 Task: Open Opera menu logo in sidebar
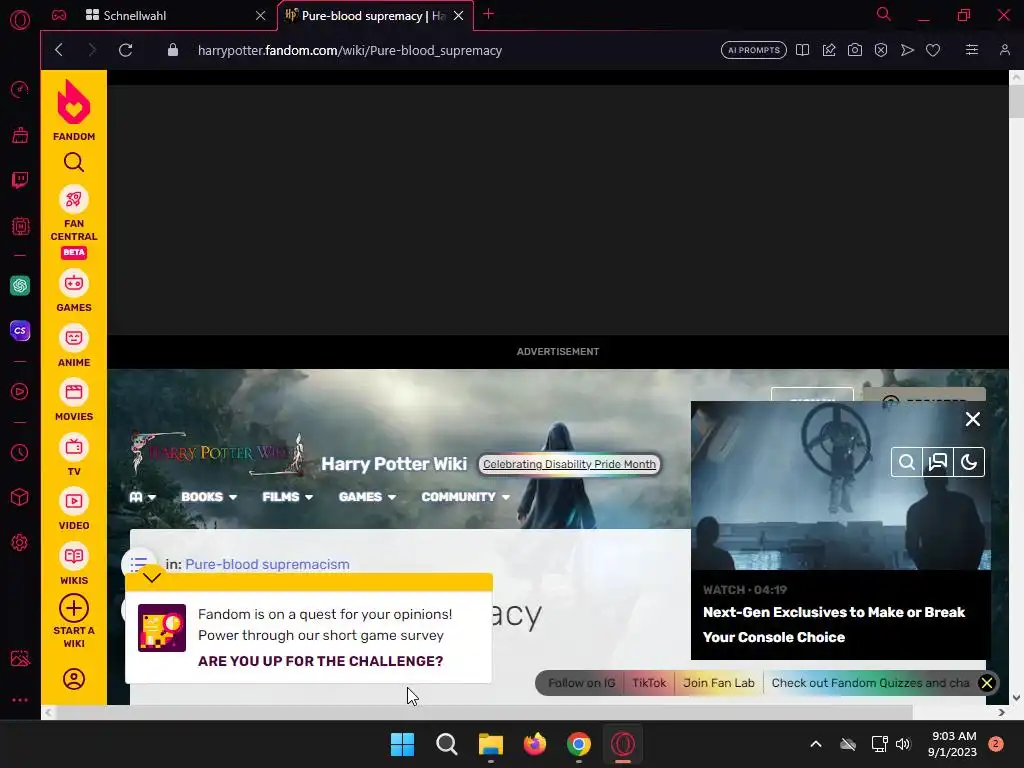click(20, 20)
